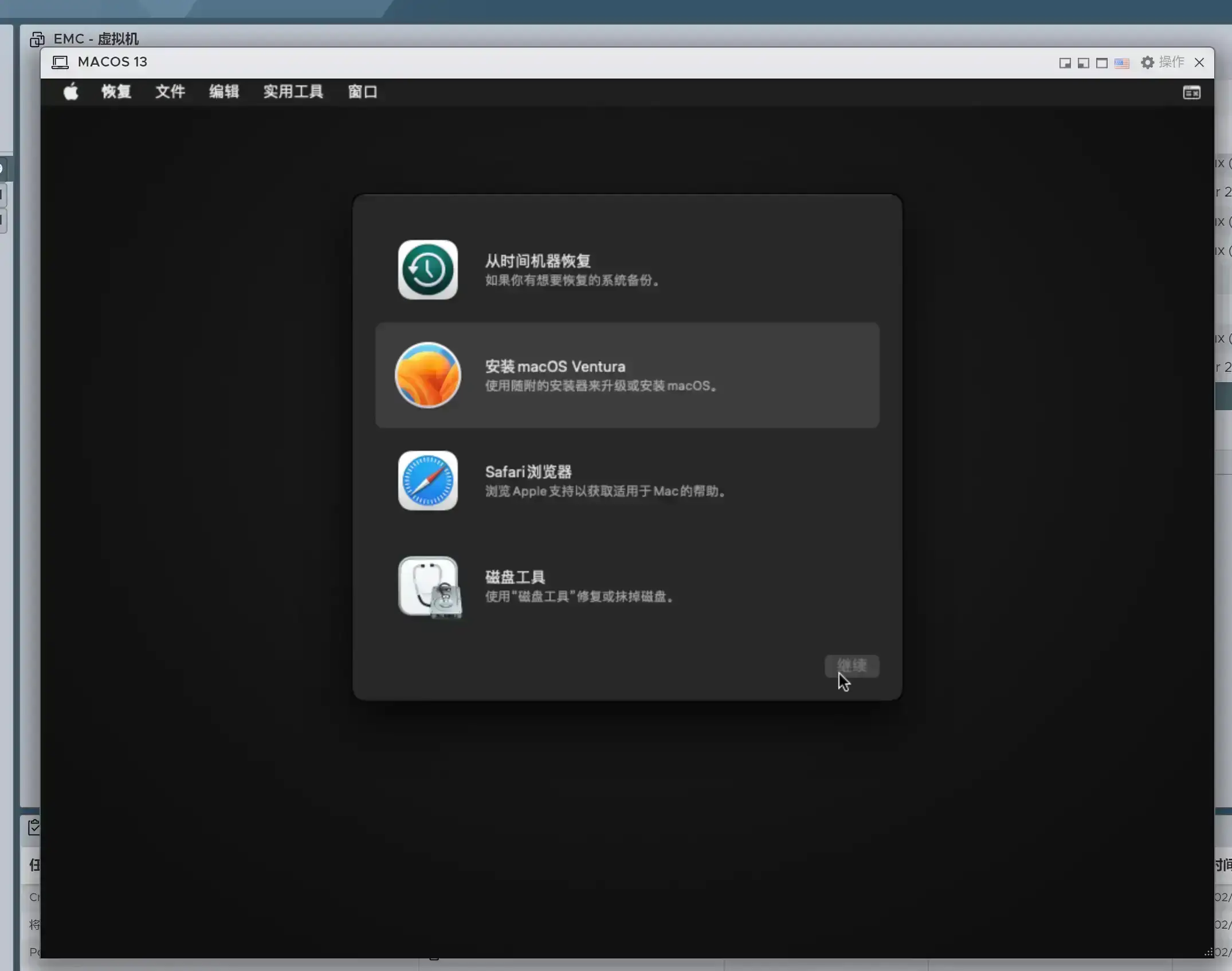Click the US flag keyboard layout icon
Viewport: 1232px width, 971px height.
1121,63
